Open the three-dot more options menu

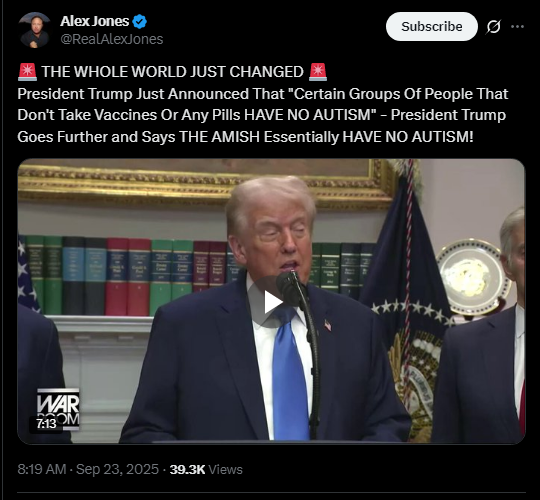coord(517,27)
